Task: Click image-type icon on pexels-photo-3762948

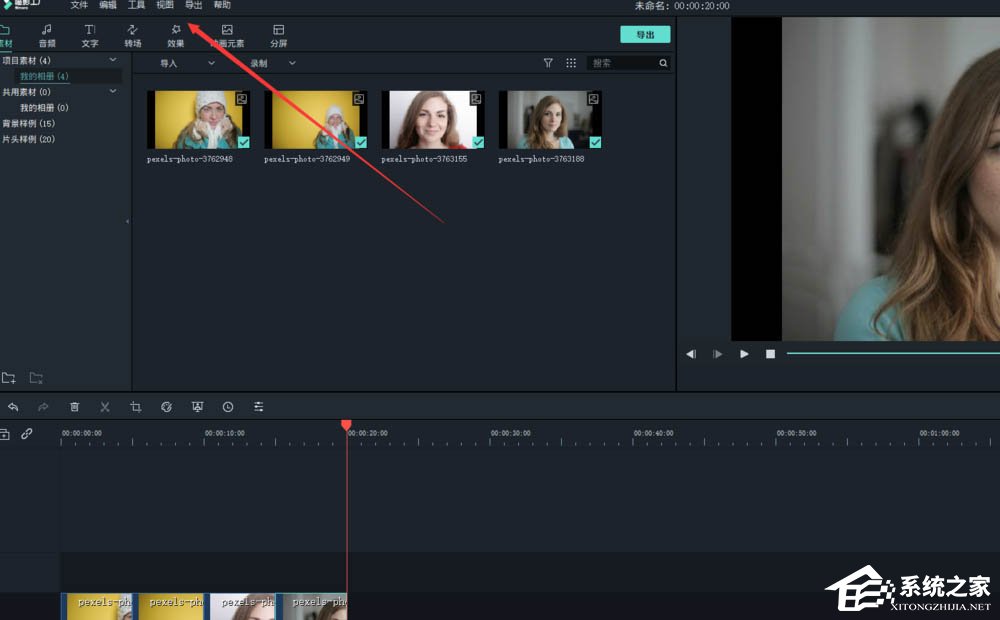Action: click(242, 99)
